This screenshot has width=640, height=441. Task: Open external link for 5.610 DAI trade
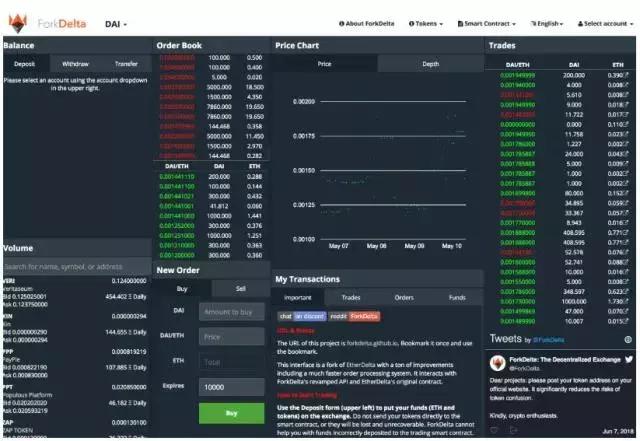pyautogui.click(x=626, y=95)
